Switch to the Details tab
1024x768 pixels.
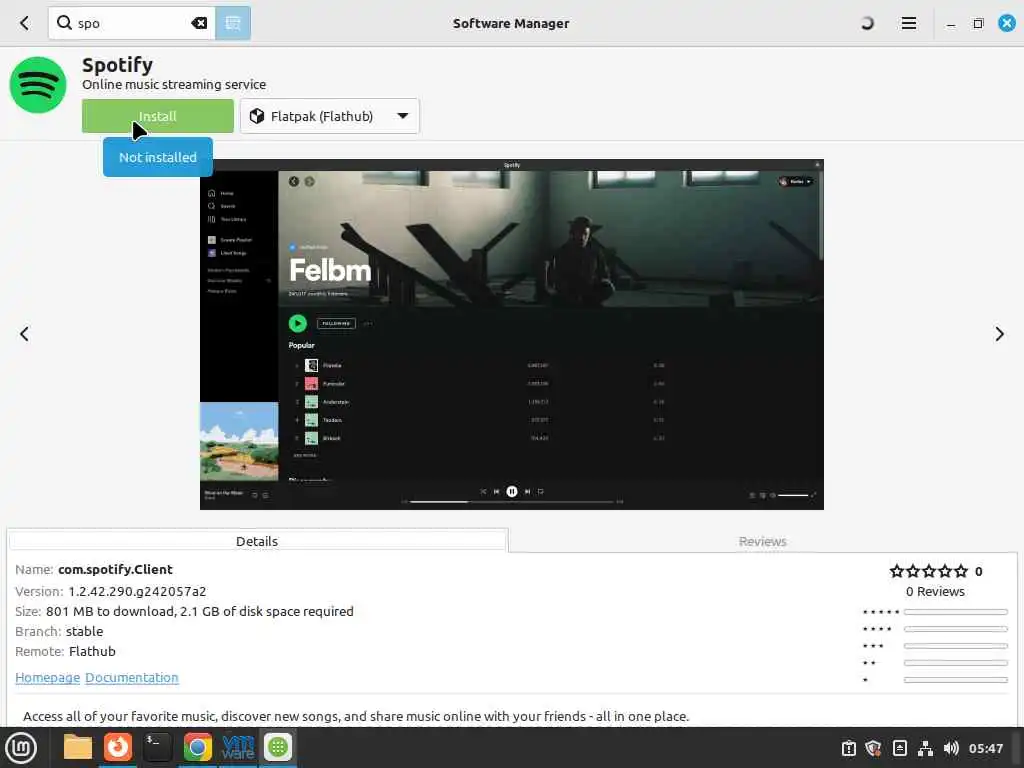[257, 541]
